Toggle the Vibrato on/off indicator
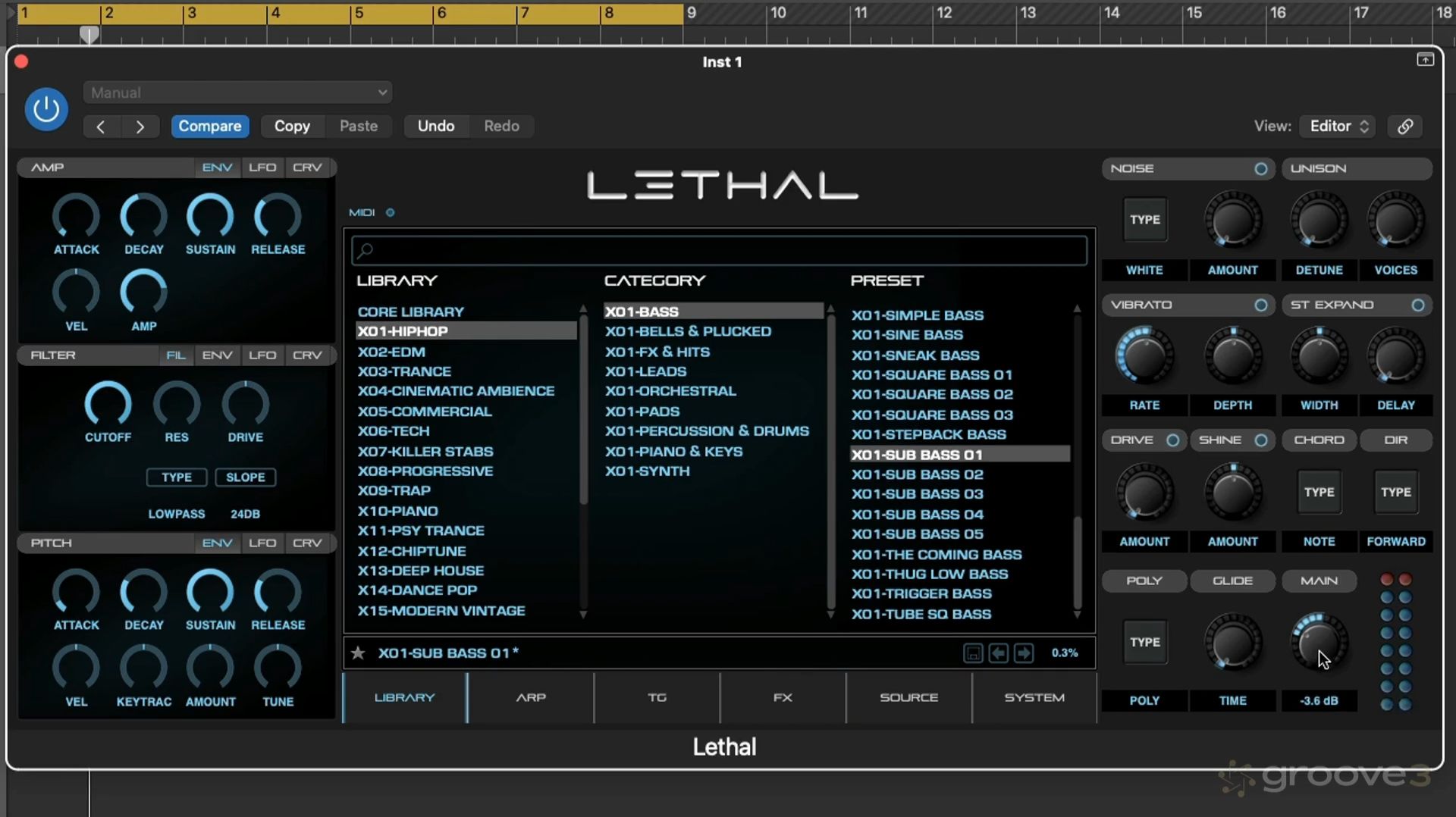This screenshot has width=1456, height=817. [x=1260, y=305]
